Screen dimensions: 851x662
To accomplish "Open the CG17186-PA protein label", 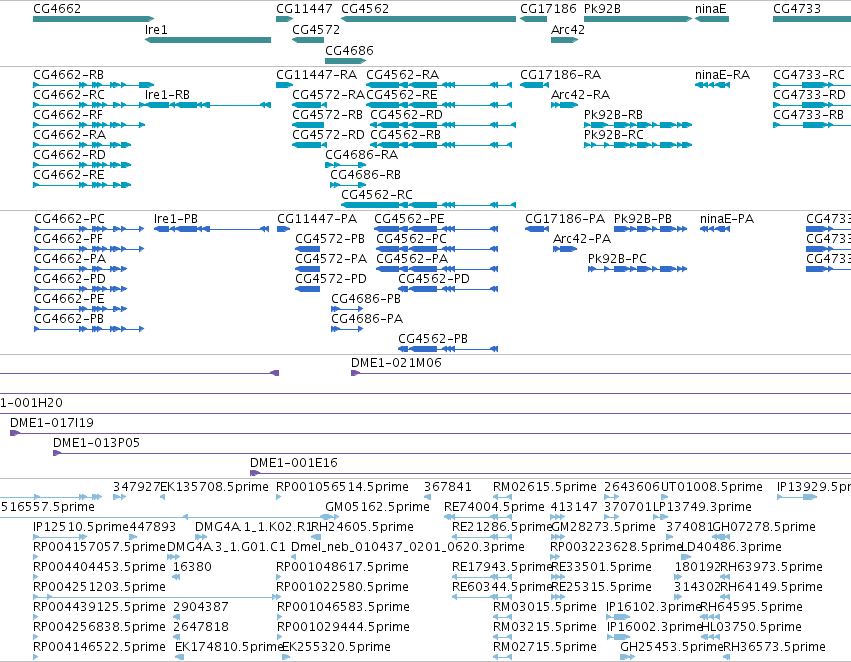I will (565, 219).
